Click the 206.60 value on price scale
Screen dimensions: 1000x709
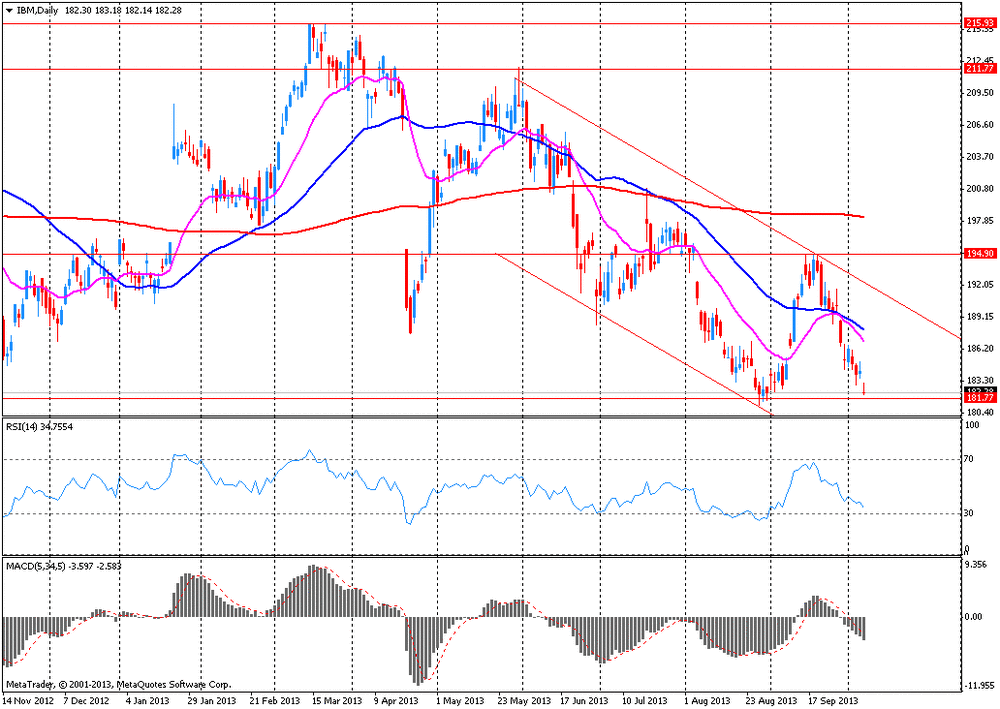tap(980, 124)
